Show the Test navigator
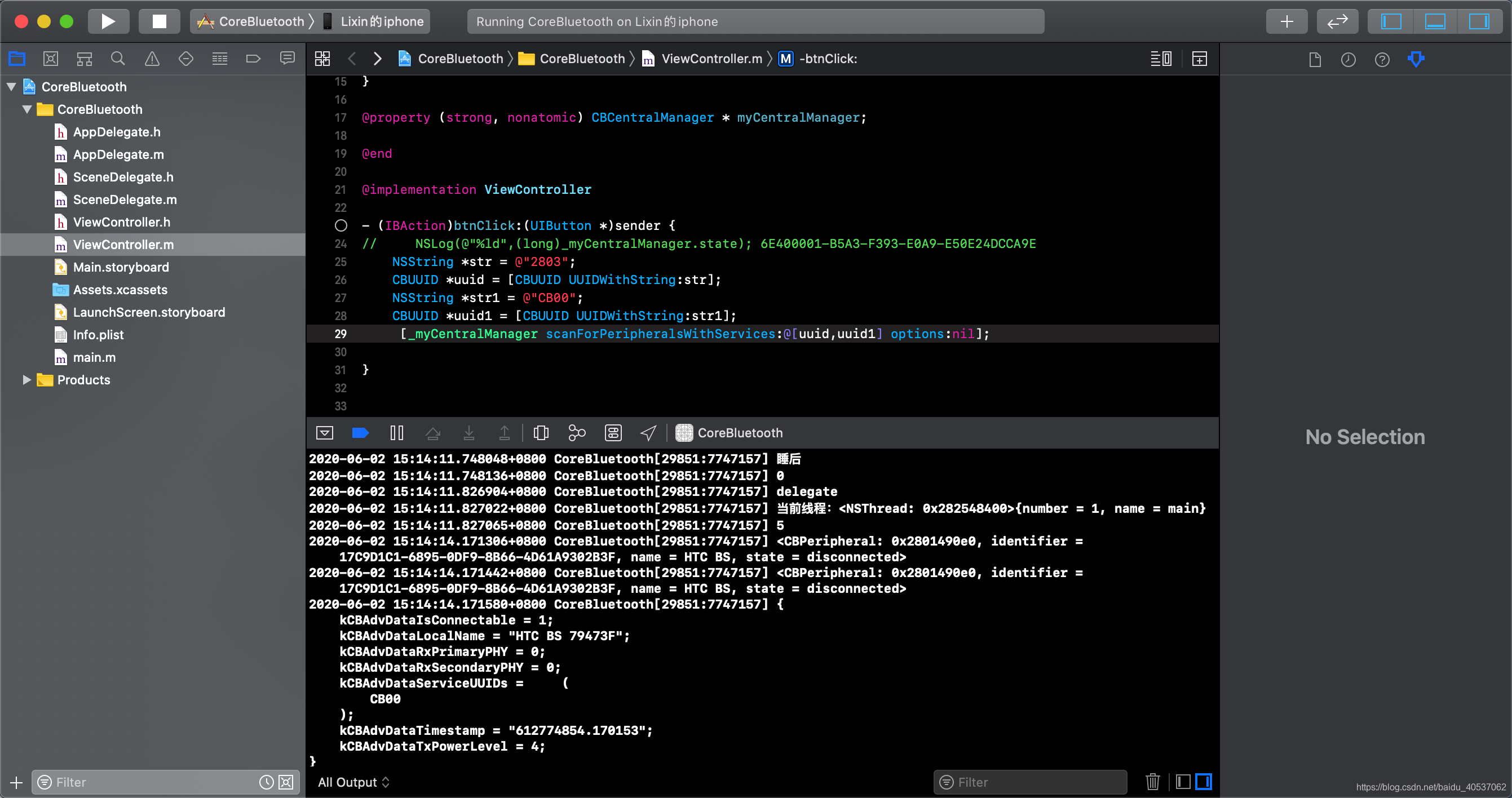The height and width of the screenshot is (798, 1512). pos(186,59)
